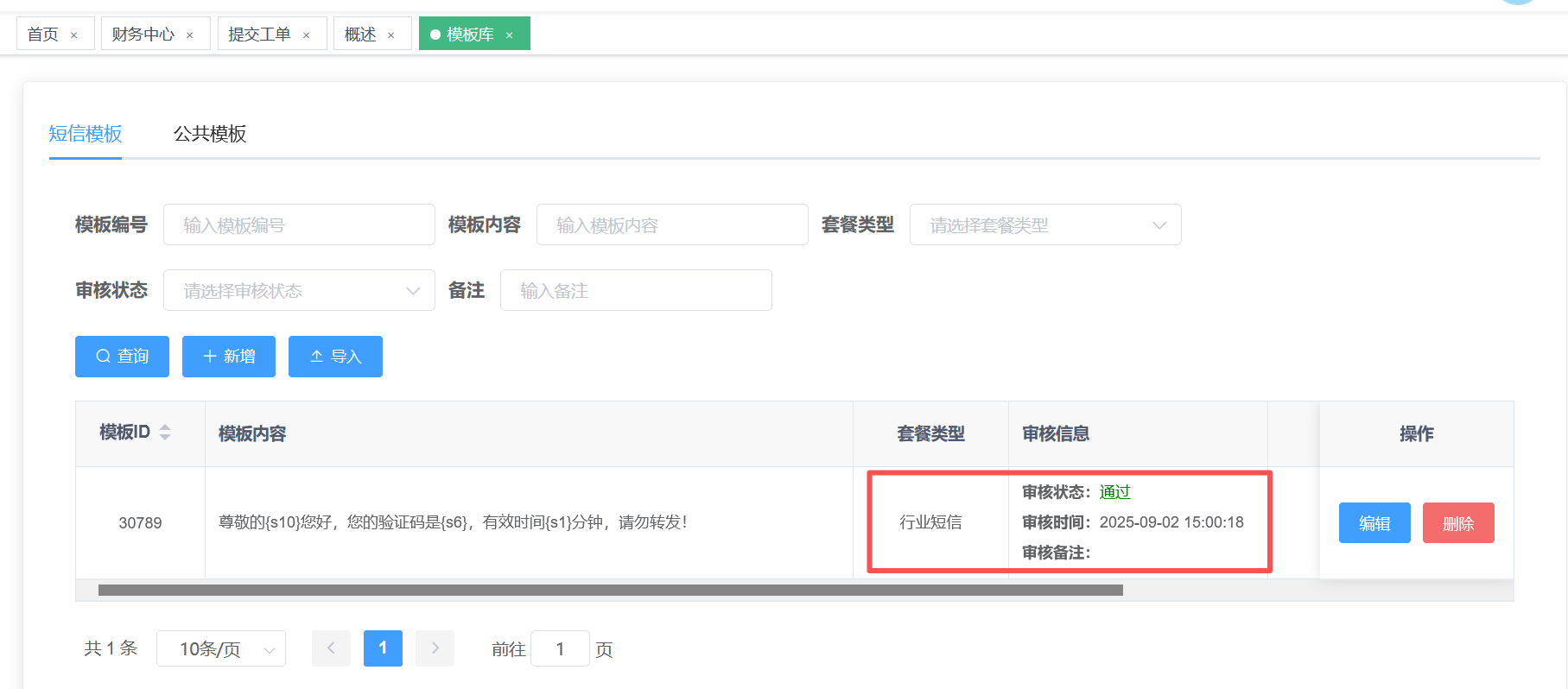Click 删除 for template 30789
The width and height of the screenshot is (1568, 689).
[1458, 523]
